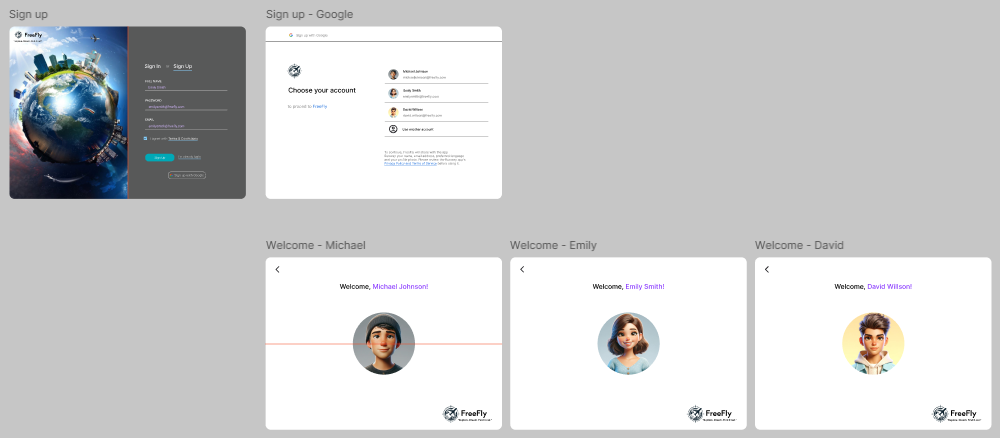Click the 'Use another account' person icon
This screenshot has height=438, width=1000.
tap(393, 129)
